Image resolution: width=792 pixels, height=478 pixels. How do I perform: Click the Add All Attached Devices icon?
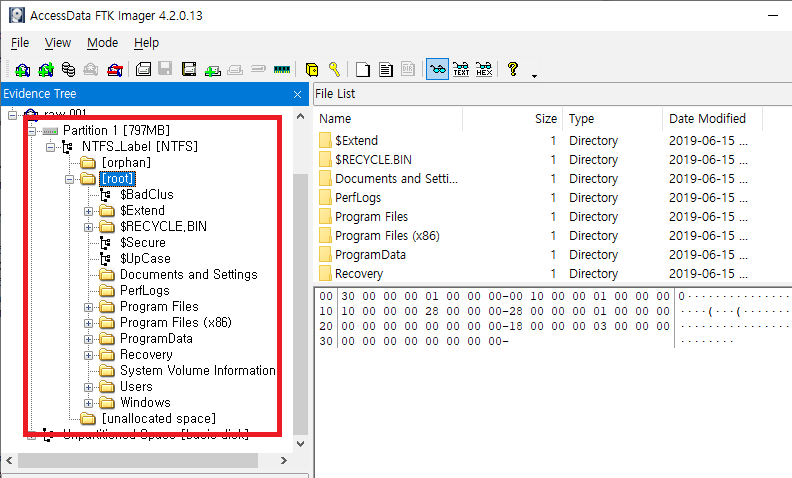point(46,70)
